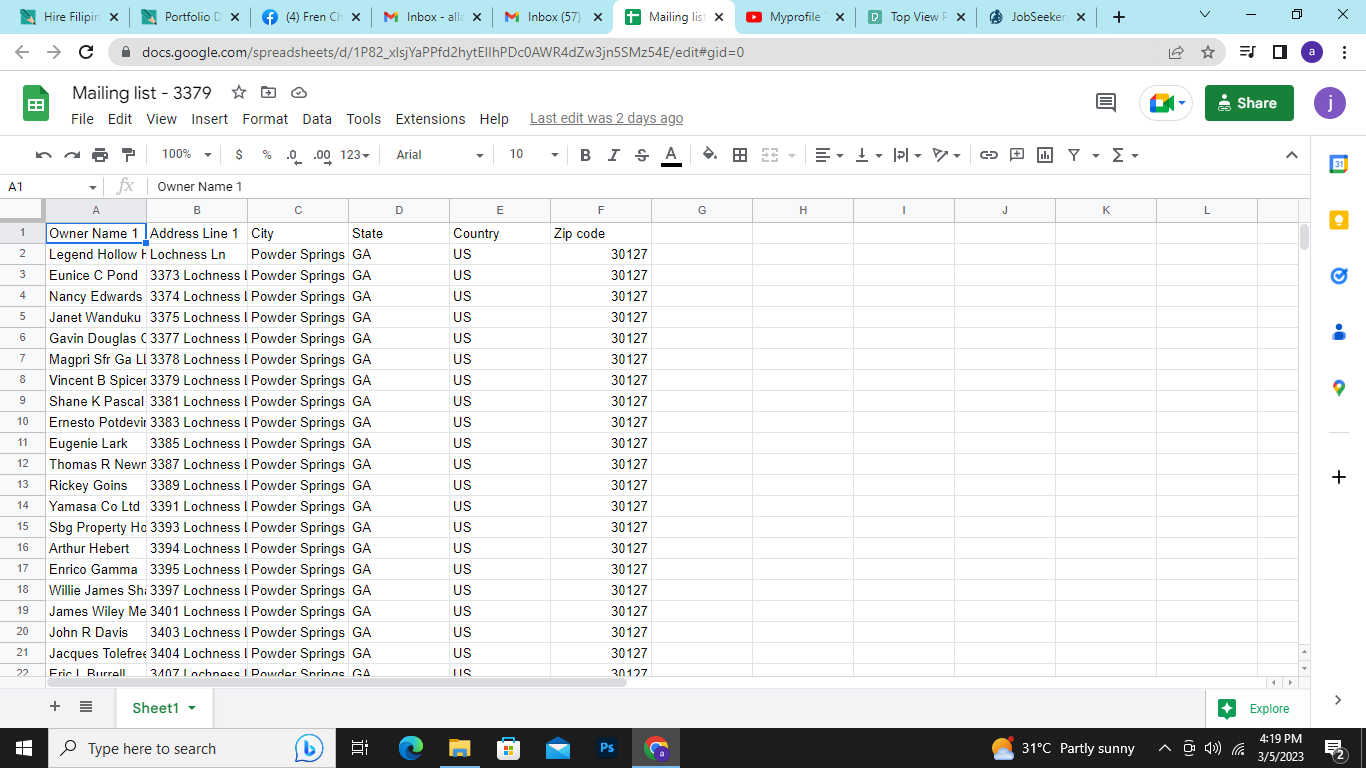The image size is (1366, 768).
Task: Star the Mailing list document
Action: pos(239,92)
